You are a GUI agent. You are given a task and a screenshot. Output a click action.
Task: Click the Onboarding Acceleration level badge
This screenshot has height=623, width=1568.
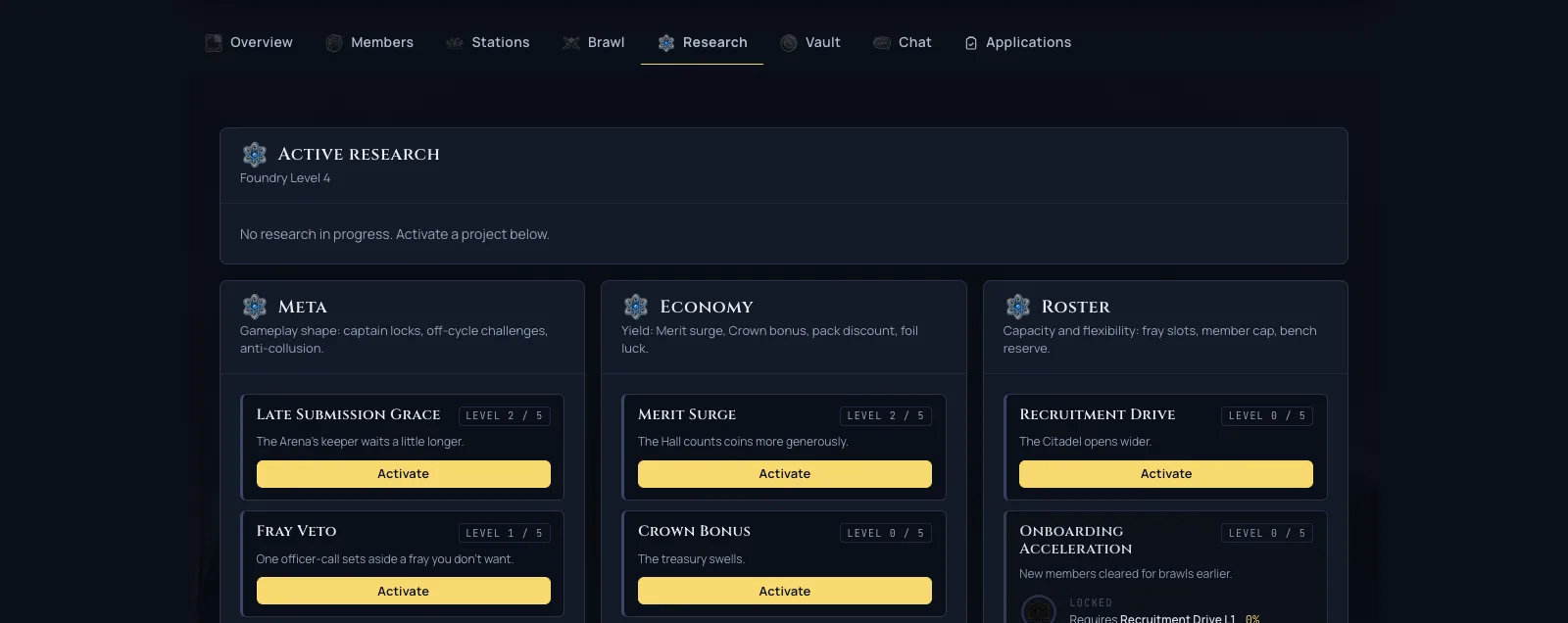tap(1267, 533)
